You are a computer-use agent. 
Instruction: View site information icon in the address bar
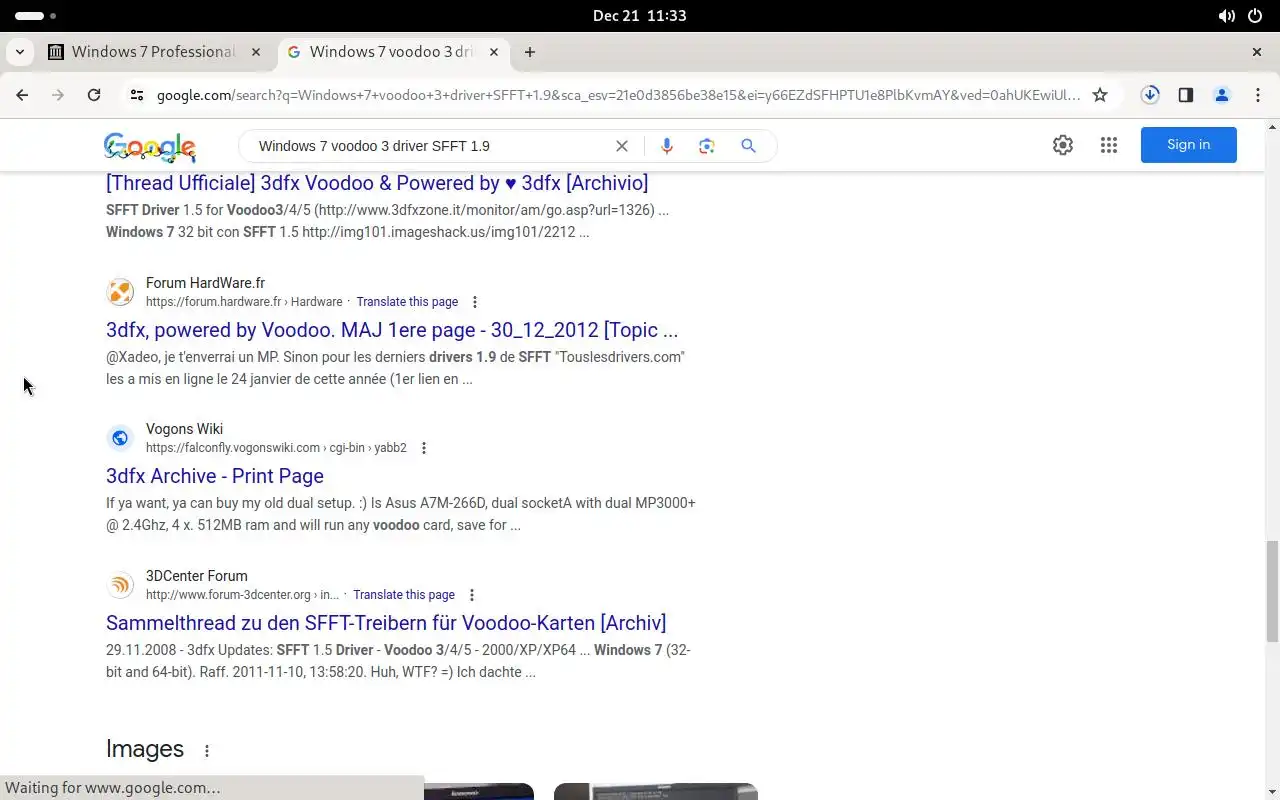[x=137, y=95]
